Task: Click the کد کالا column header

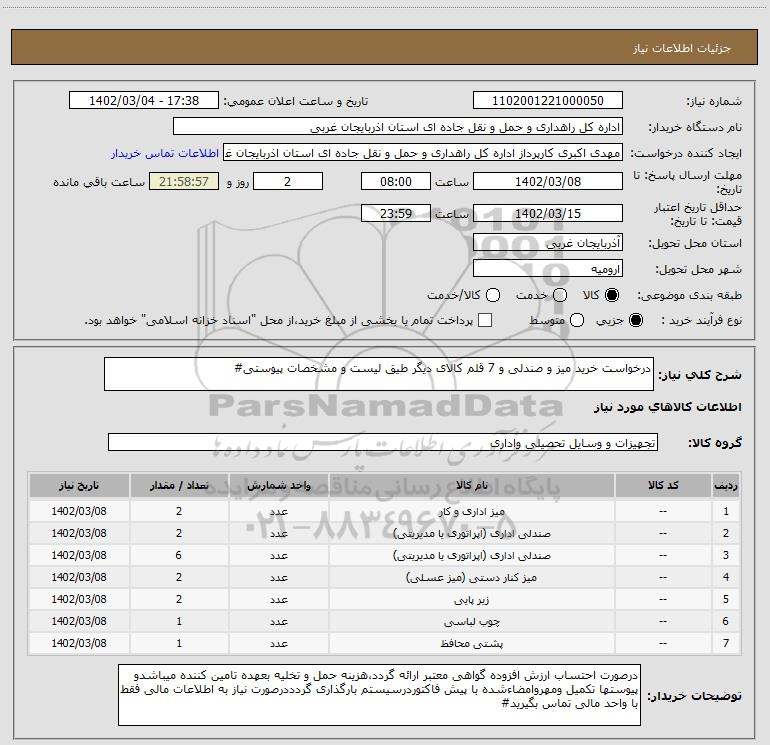Action: click(x=663, y=486)
